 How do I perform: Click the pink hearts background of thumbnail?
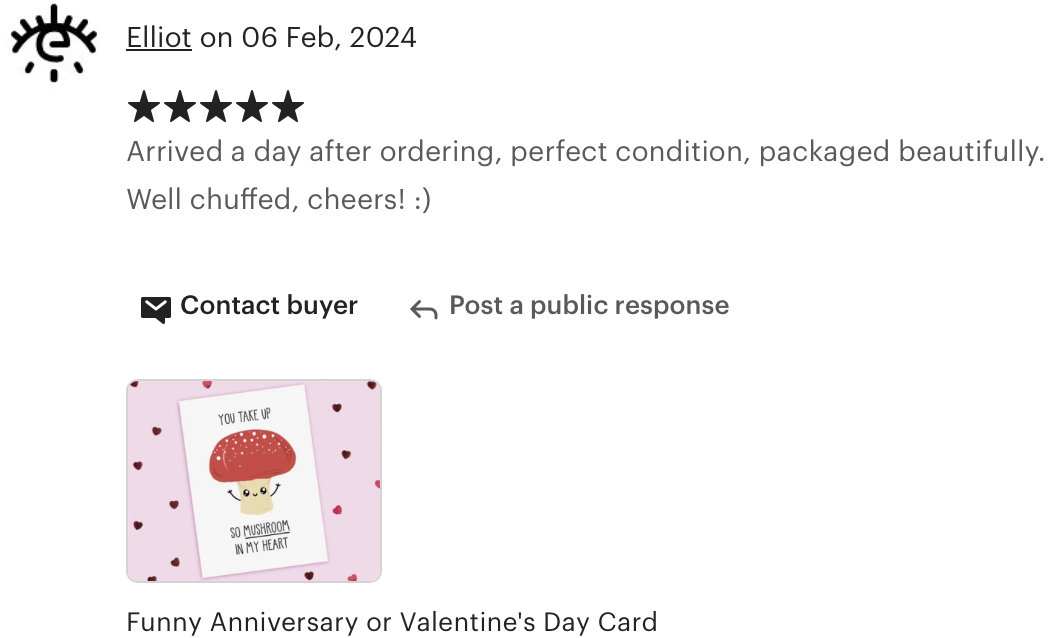(354, 481)
